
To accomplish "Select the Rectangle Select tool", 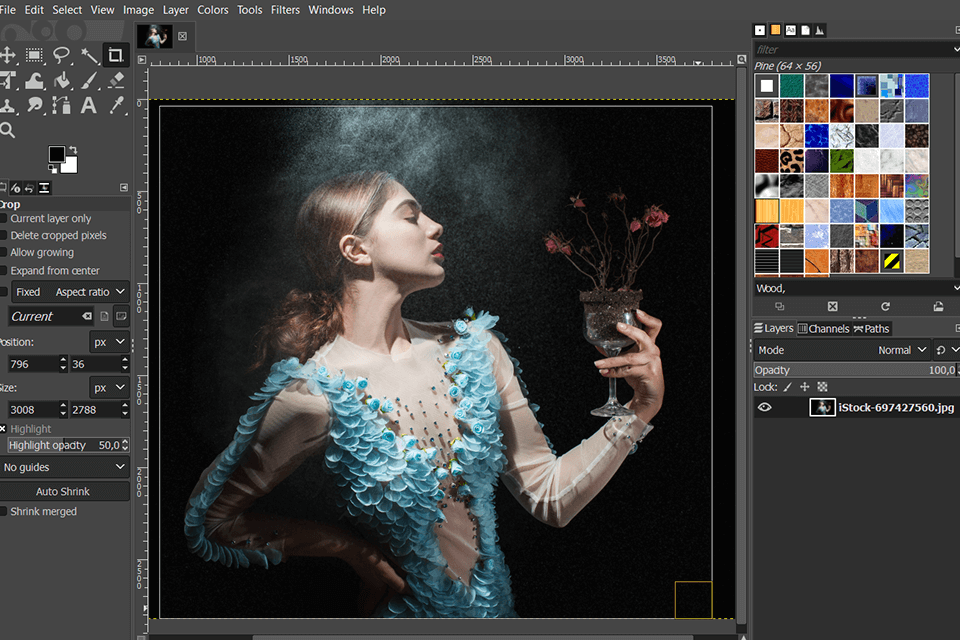I will pos(34,55).
